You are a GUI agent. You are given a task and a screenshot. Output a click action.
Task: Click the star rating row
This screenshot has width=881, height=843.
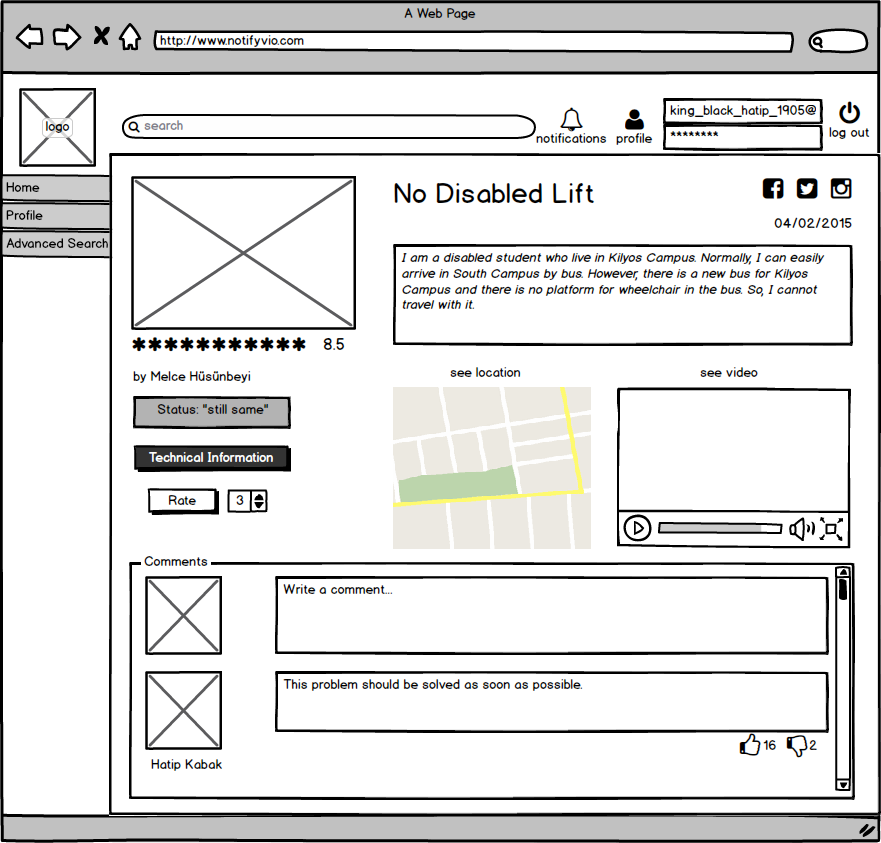pos(219,344)
